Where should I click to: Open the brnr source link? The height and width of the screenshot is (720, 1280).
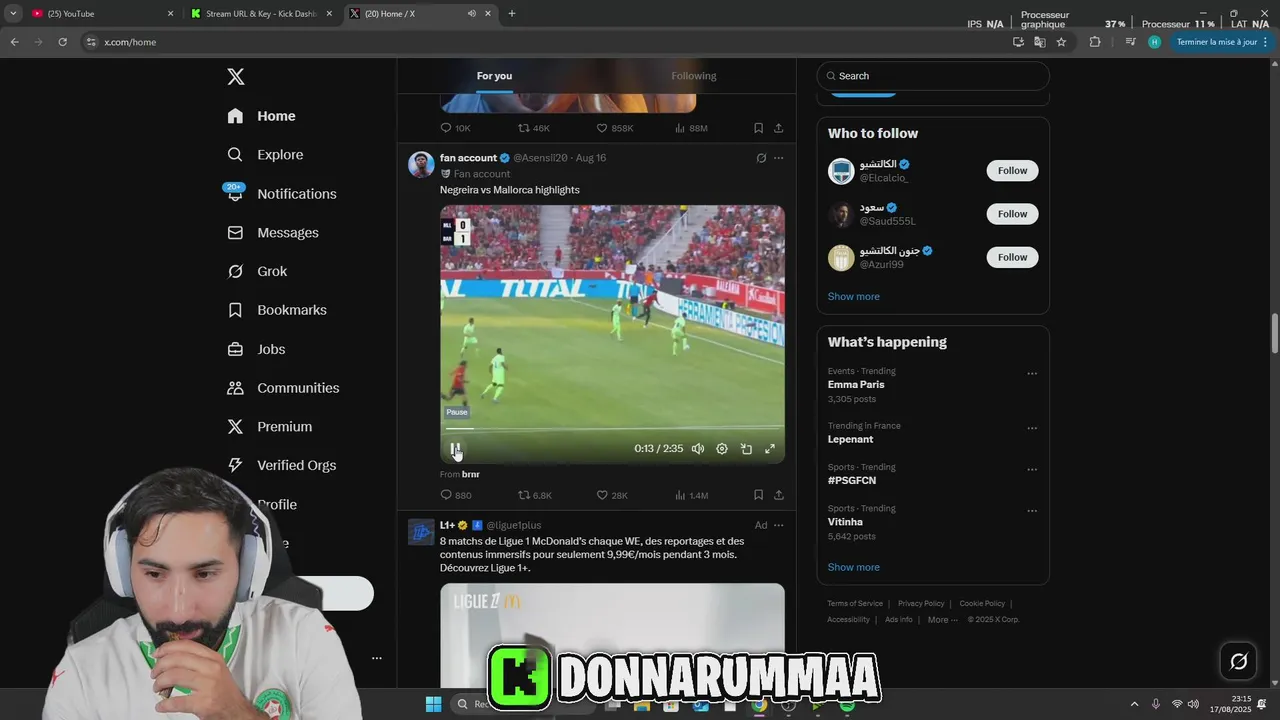pyautogui.click(x=471, y=474)
